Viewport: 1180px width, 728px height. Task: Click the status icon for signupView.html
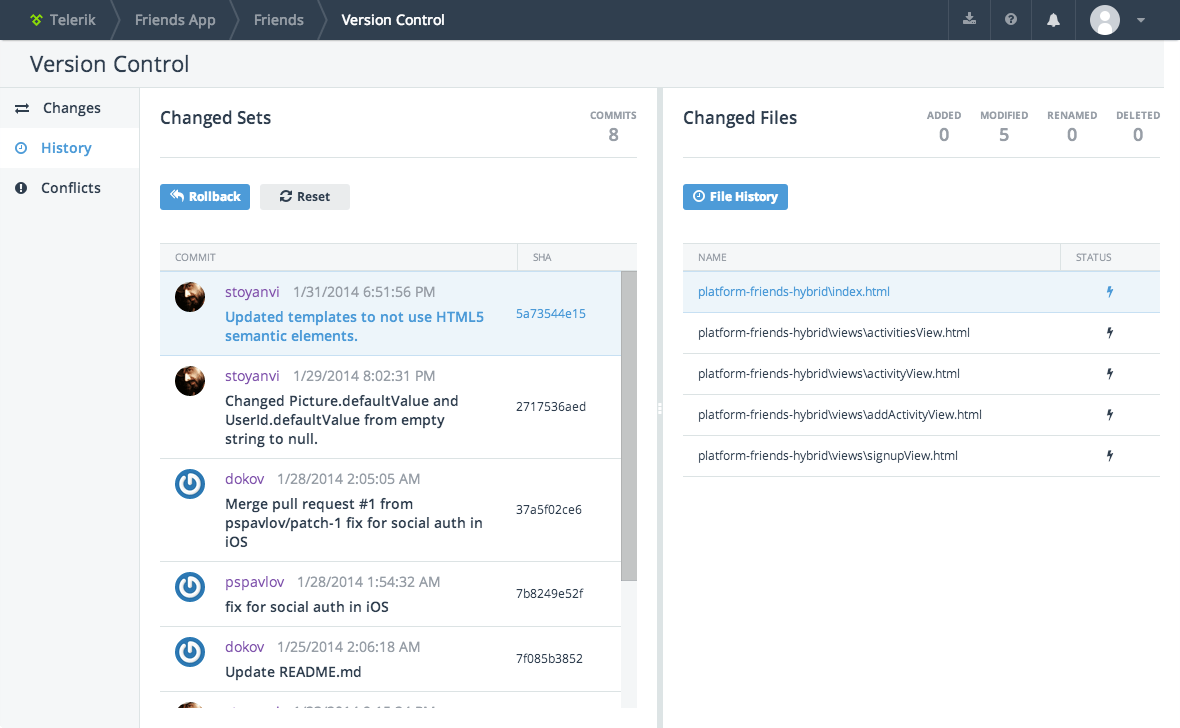(x=1109, y=456)
